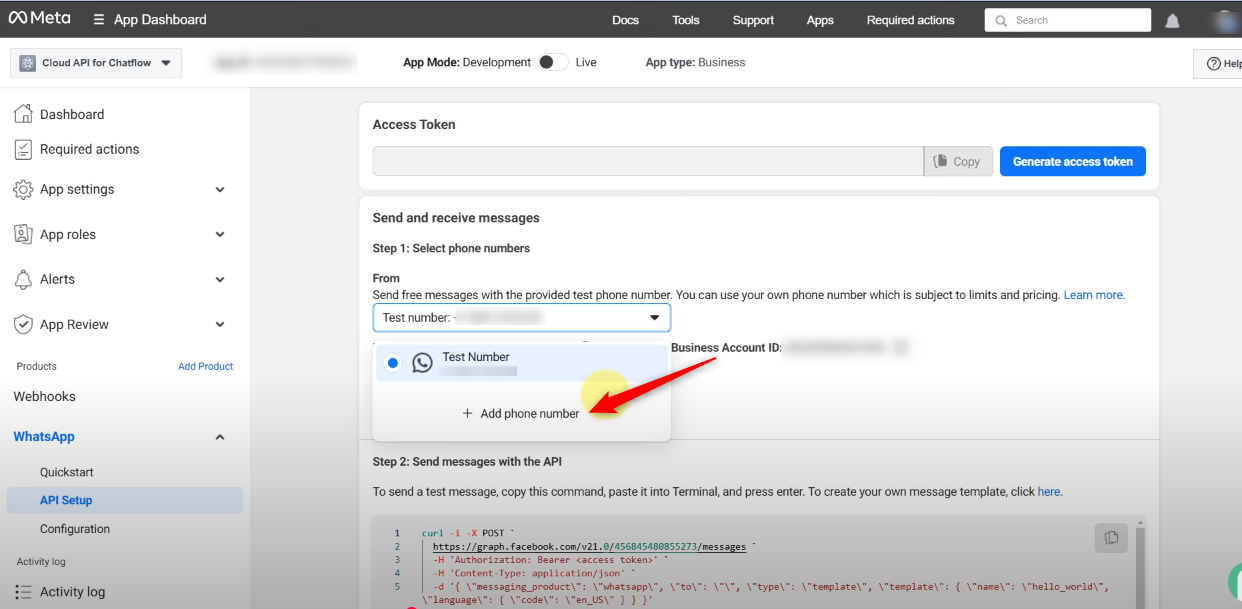Screen dimensions: 1242x609
Task: Open the Docs menu
Action: 625,20
